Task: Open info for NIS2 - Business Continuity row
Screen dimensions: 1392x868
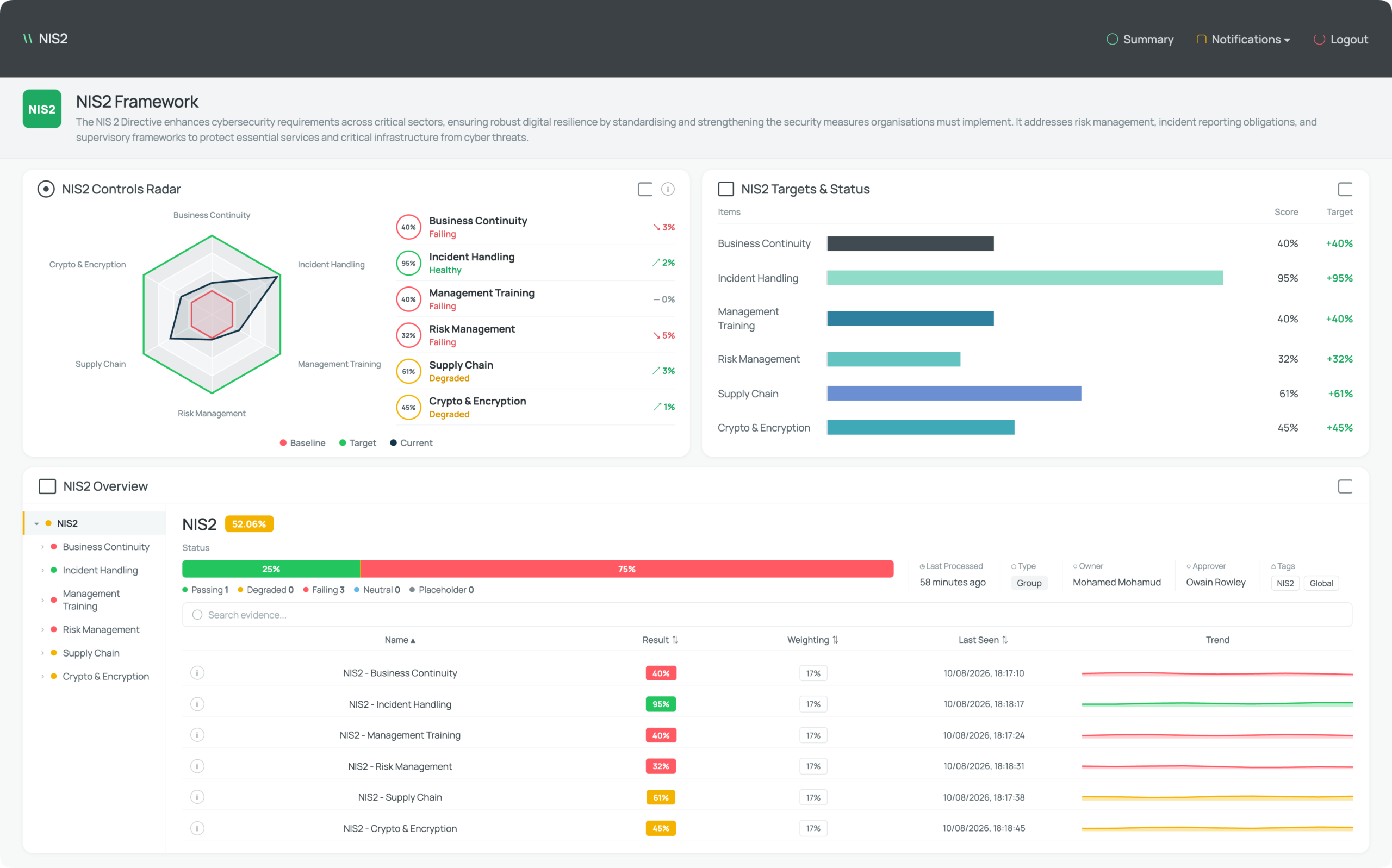Action: pos(197,673)
